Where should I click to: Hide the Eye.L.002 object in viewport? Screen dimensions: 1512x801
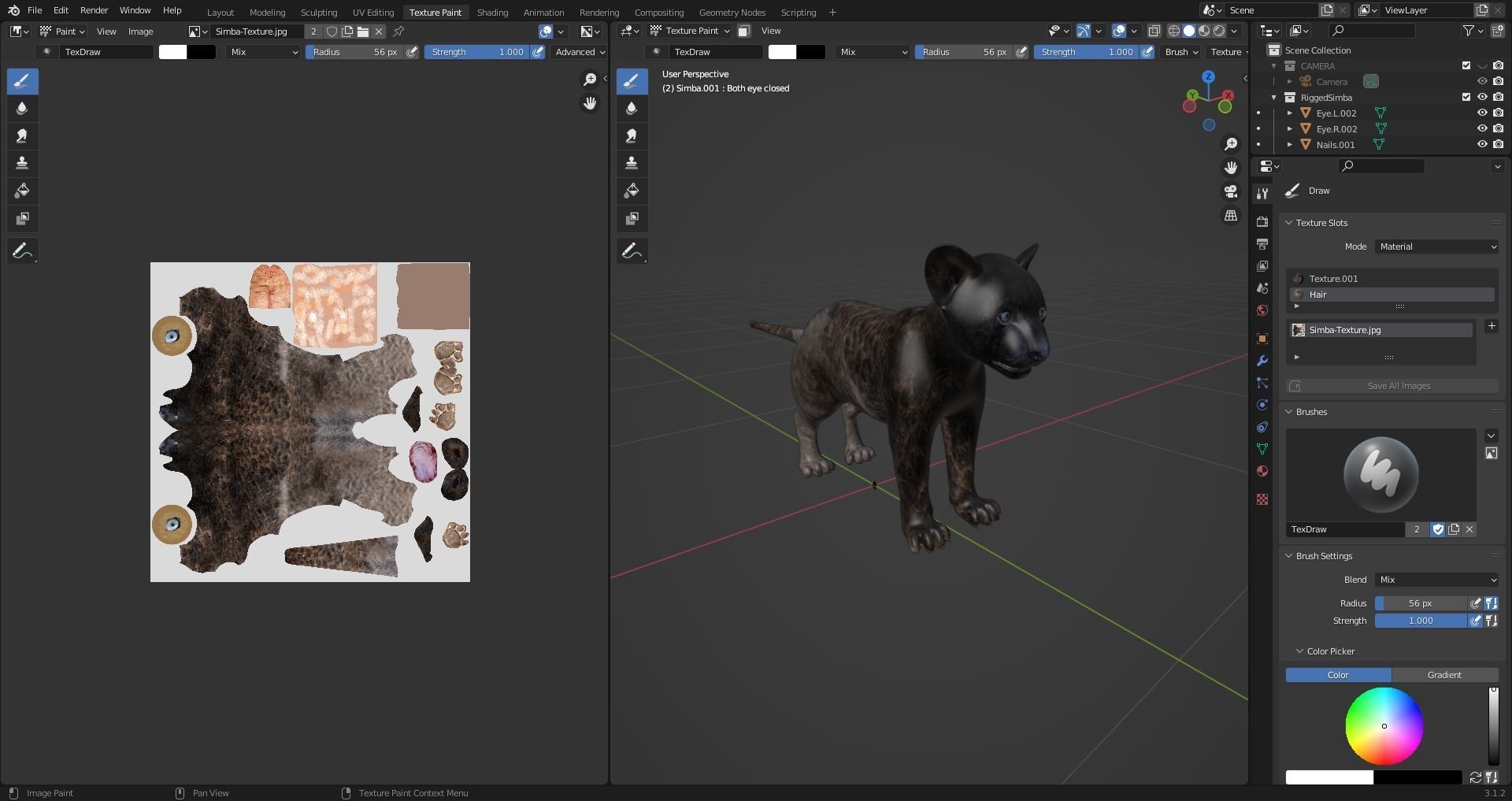click(1481, 113)
